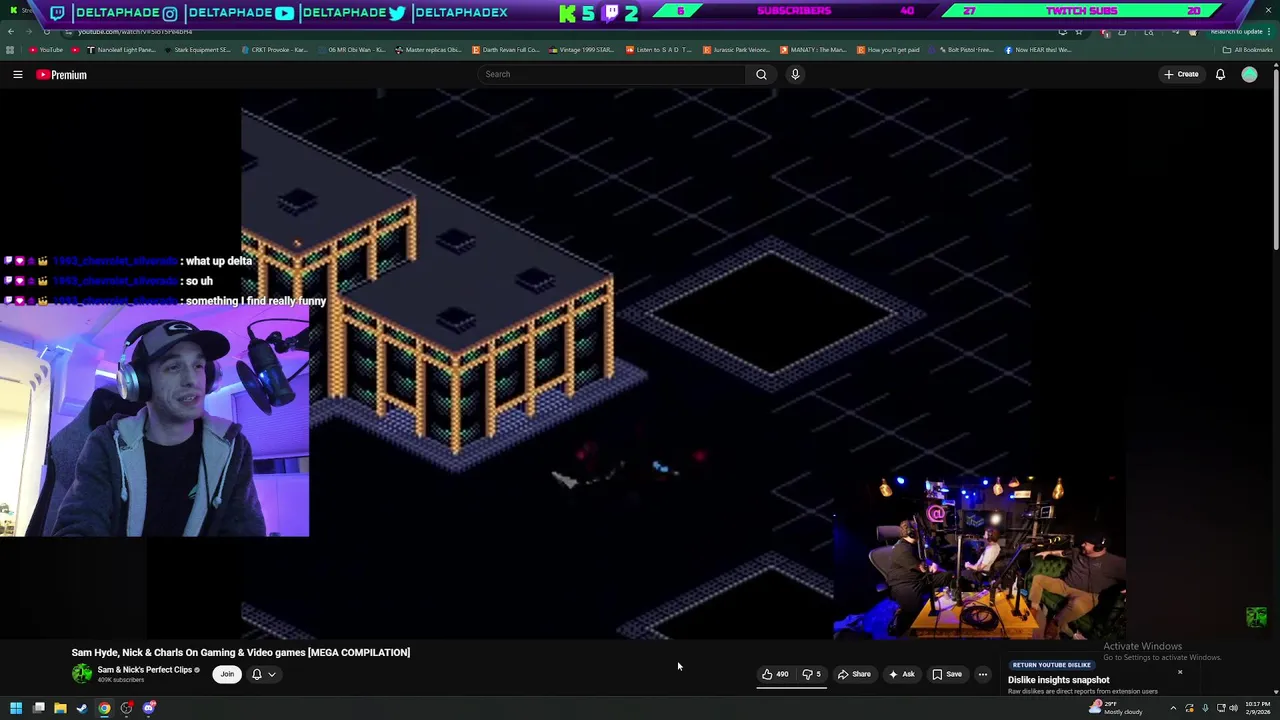Open the taskbar clock and date
Viewport: 1280px width, 720px height.
pyautogui.click(x=1258, y=708)
